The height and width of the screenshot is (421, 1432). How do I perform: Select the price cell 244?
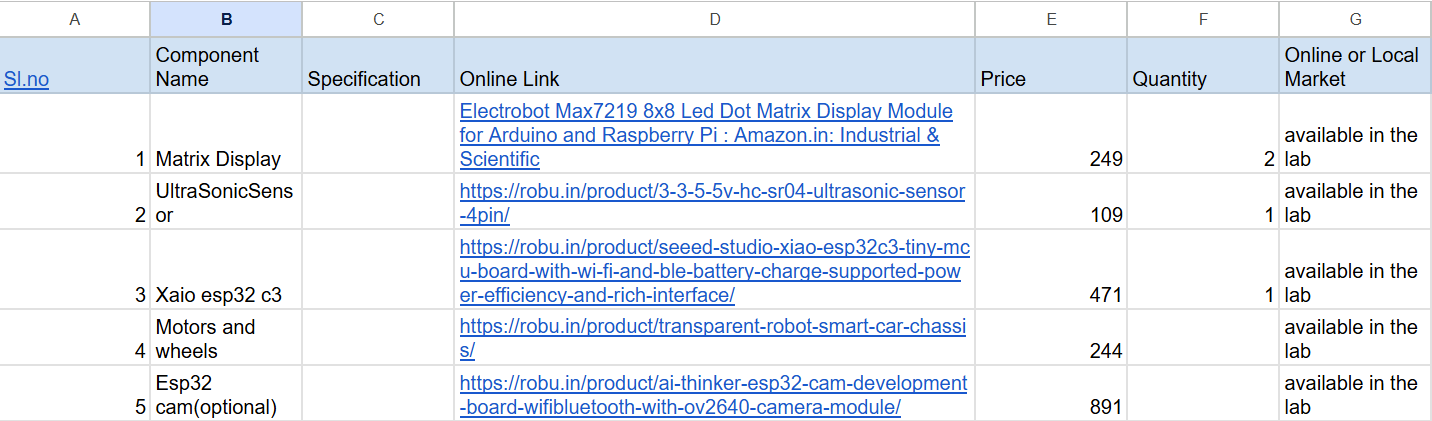click(1051, 338)
